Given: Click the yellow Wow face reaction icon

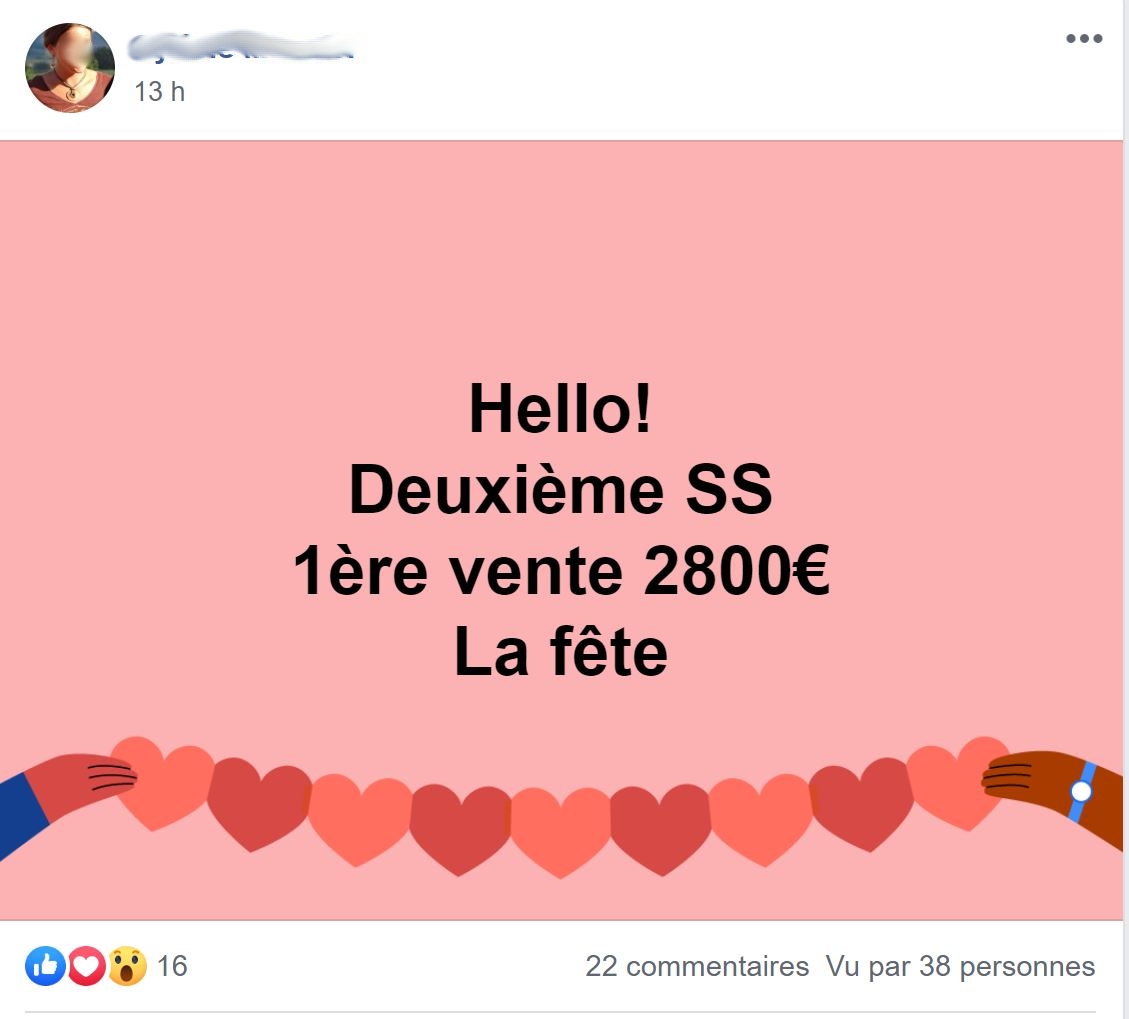Looking at the screenshot, I should [x=127, y=965].
